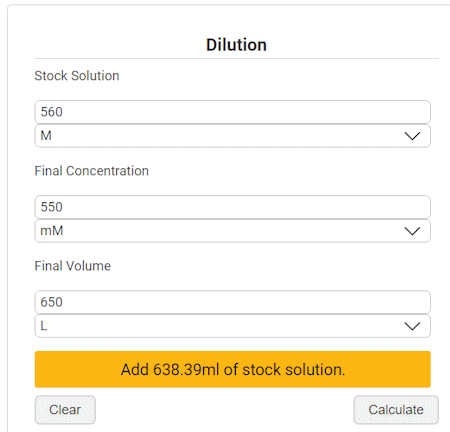Open the Final Volume L unit dropdown

click(x=233, y=326)
